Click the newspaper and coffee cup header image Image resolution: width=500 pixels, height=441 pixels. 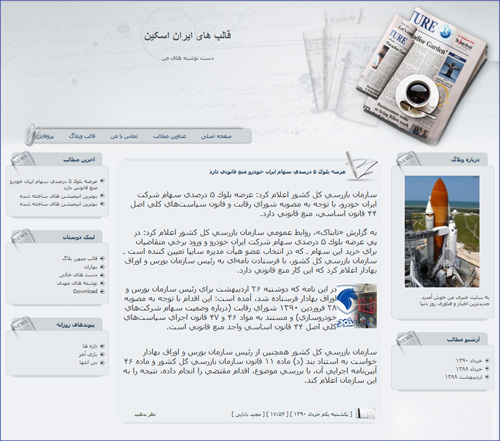422,77
